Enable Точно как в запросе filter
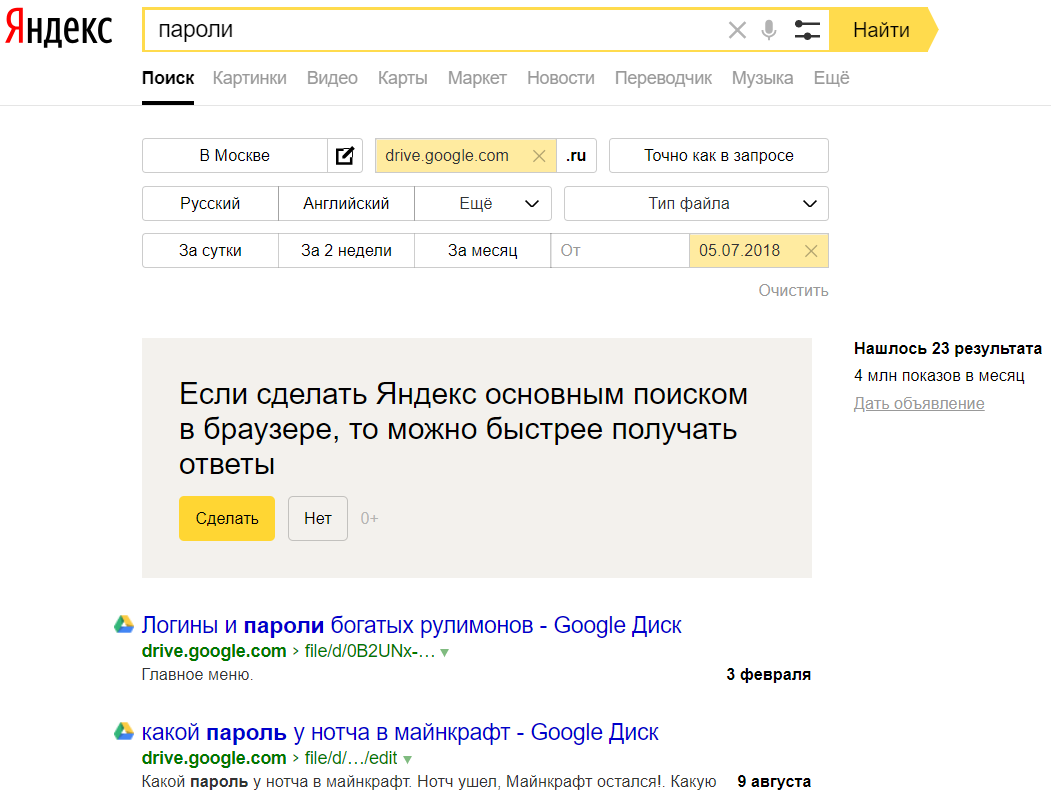The height and width of the screenshot is (792, 1051). pyautogui.click(x=718, y=156)
